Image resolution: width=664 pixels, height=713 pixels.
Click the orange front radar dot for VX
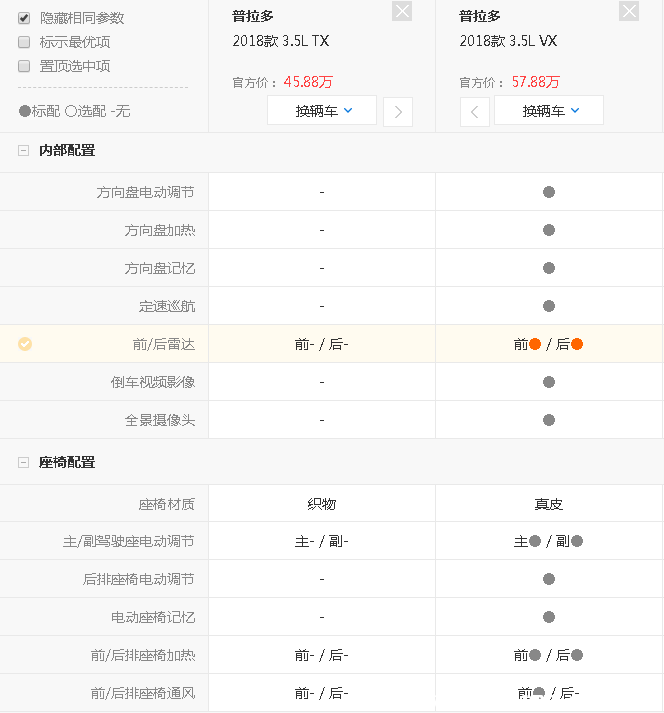(x=535, y=344)
